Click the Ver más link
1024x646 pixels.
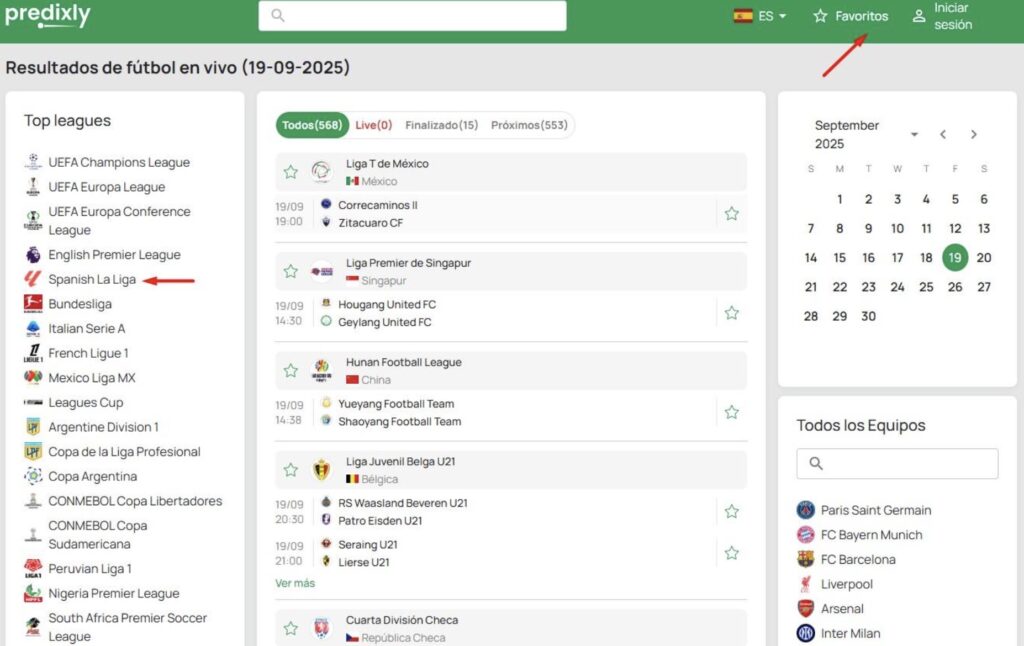tap(295, 583)
